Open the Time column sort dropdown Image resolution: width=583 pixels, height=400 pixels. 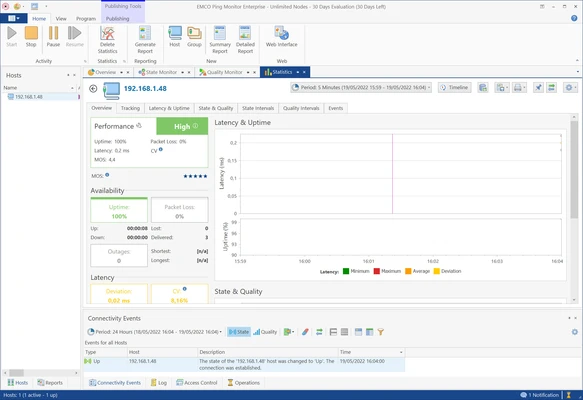[x=401, y=352]
